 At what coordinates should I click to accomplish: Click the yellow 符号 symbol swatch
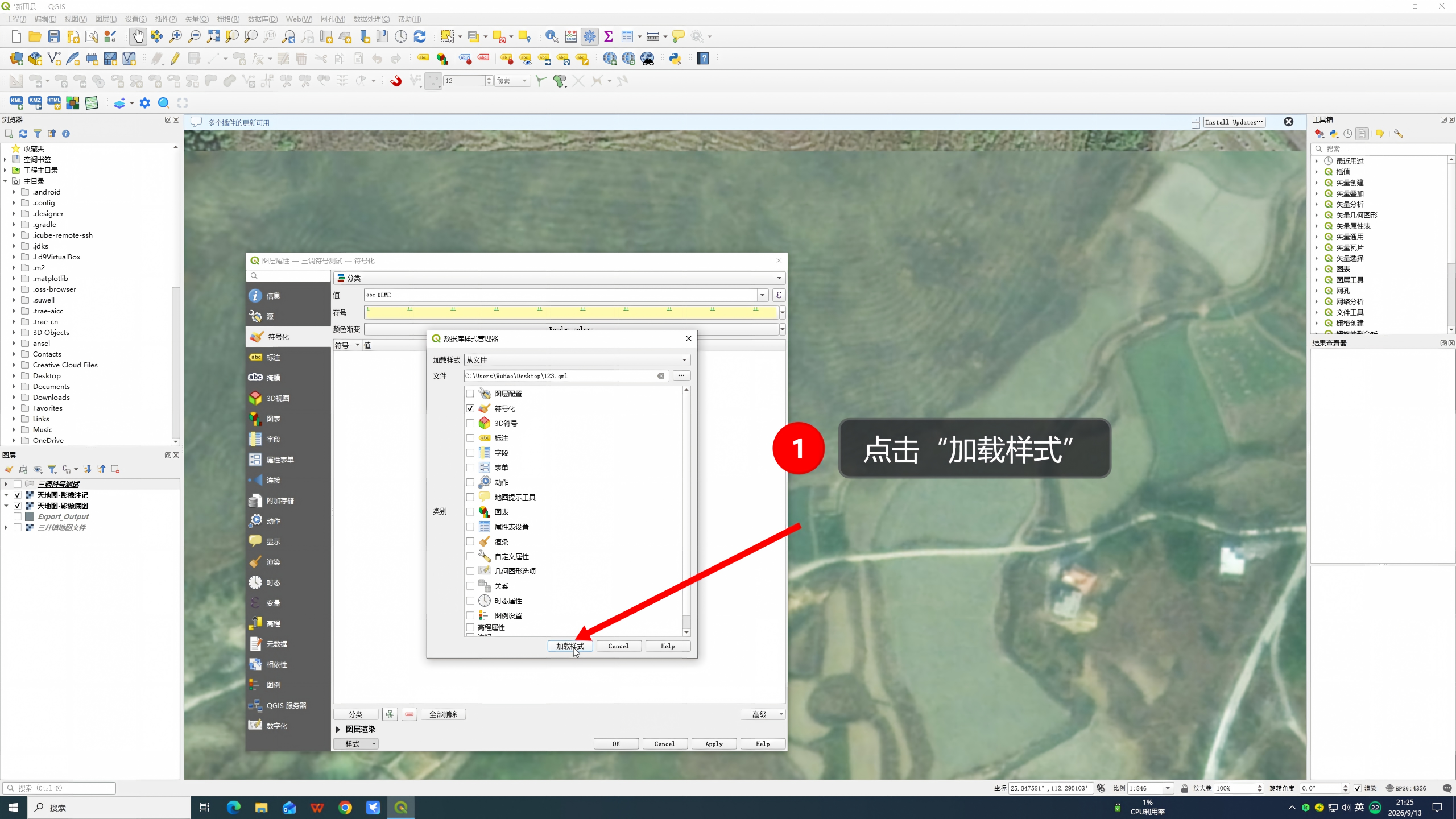click(x=571, y=312)
